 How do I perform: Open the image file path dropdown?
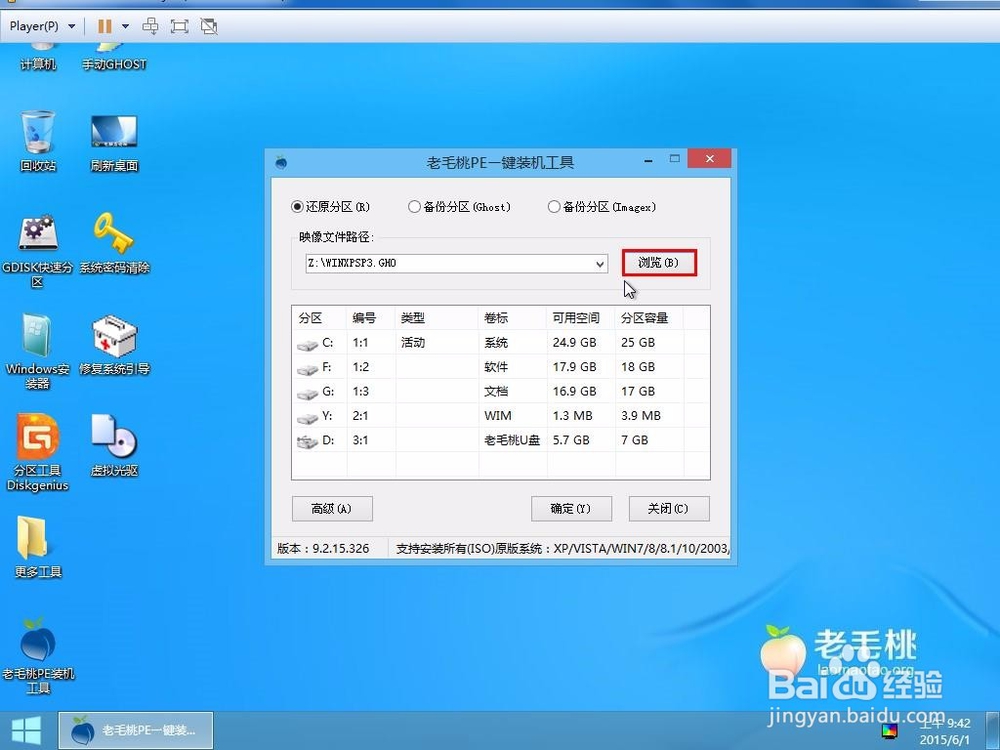[601, 263]
